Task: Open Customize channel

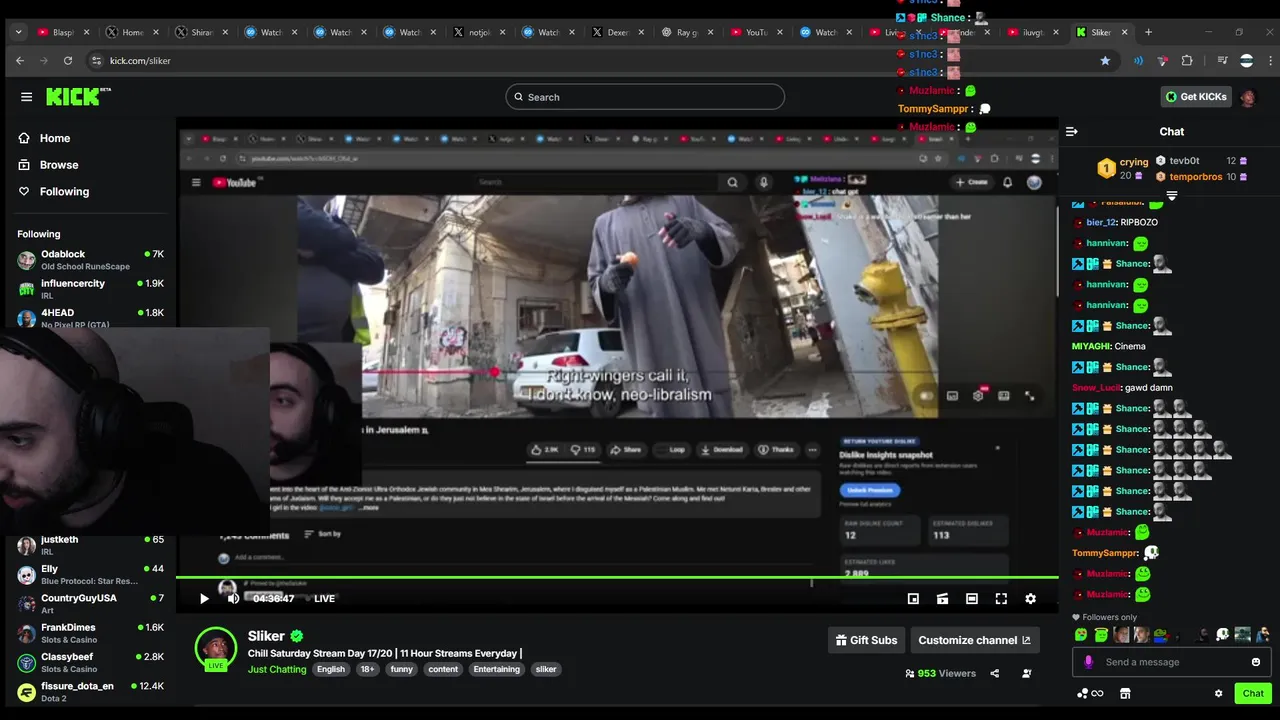Action: (x=975, y=640)
